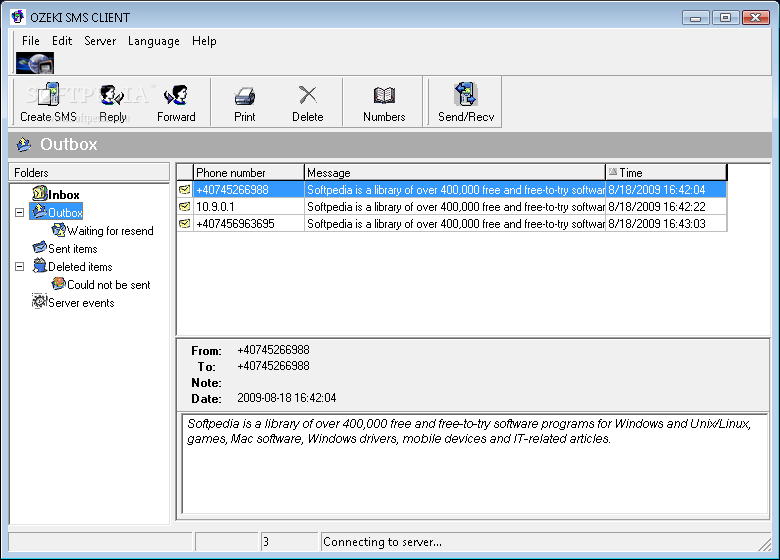
Task: Select message with time 8/18/2009 16:42:22
Action: [x=666, y=206]
